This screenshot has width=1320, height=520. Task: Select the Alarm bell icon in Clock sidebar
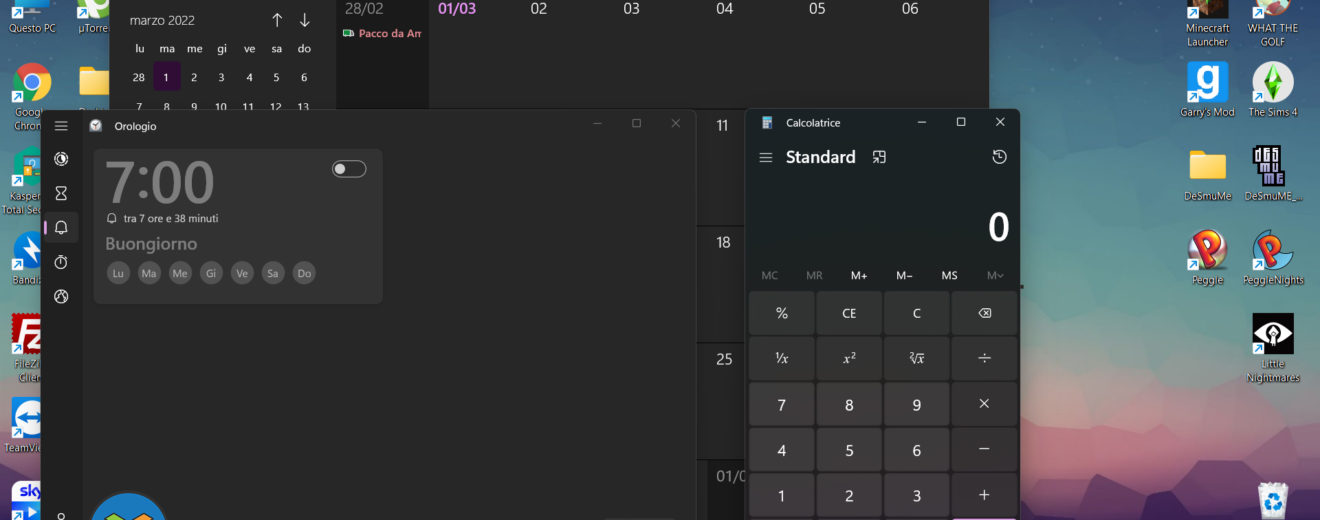coord(61,228)
